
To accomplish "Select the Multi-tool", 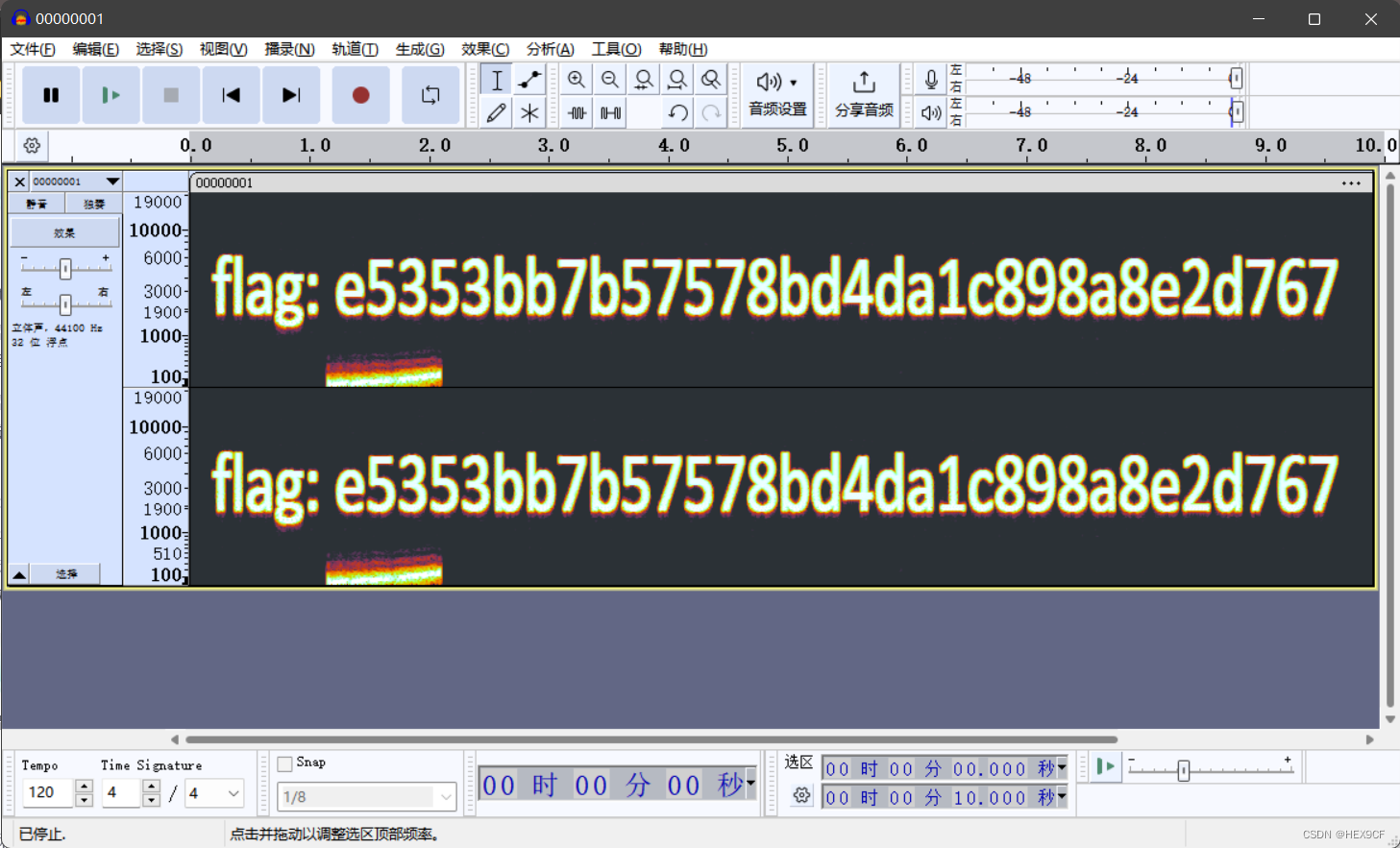I will point(529,112).
